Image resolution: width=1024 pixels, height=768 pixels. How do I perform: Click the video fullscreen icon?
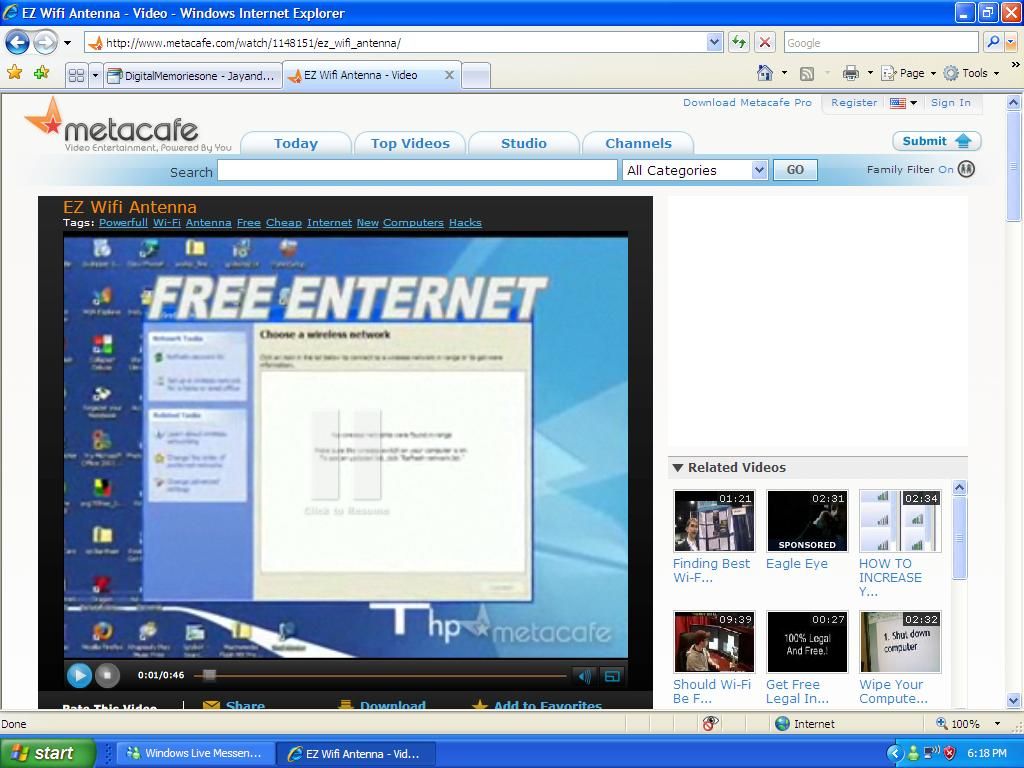612,676
